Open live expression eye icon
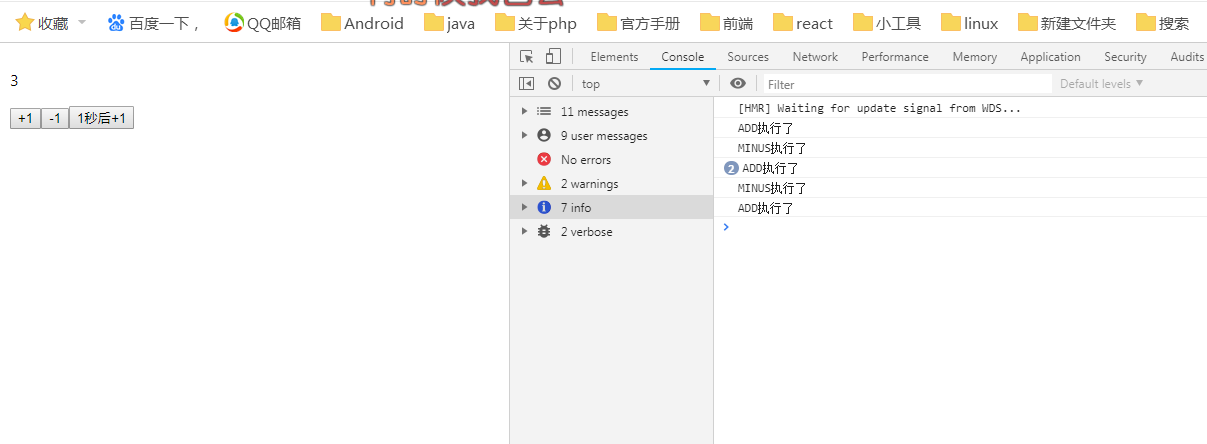This screenshot has height=444, width=1207. [738, 83]
